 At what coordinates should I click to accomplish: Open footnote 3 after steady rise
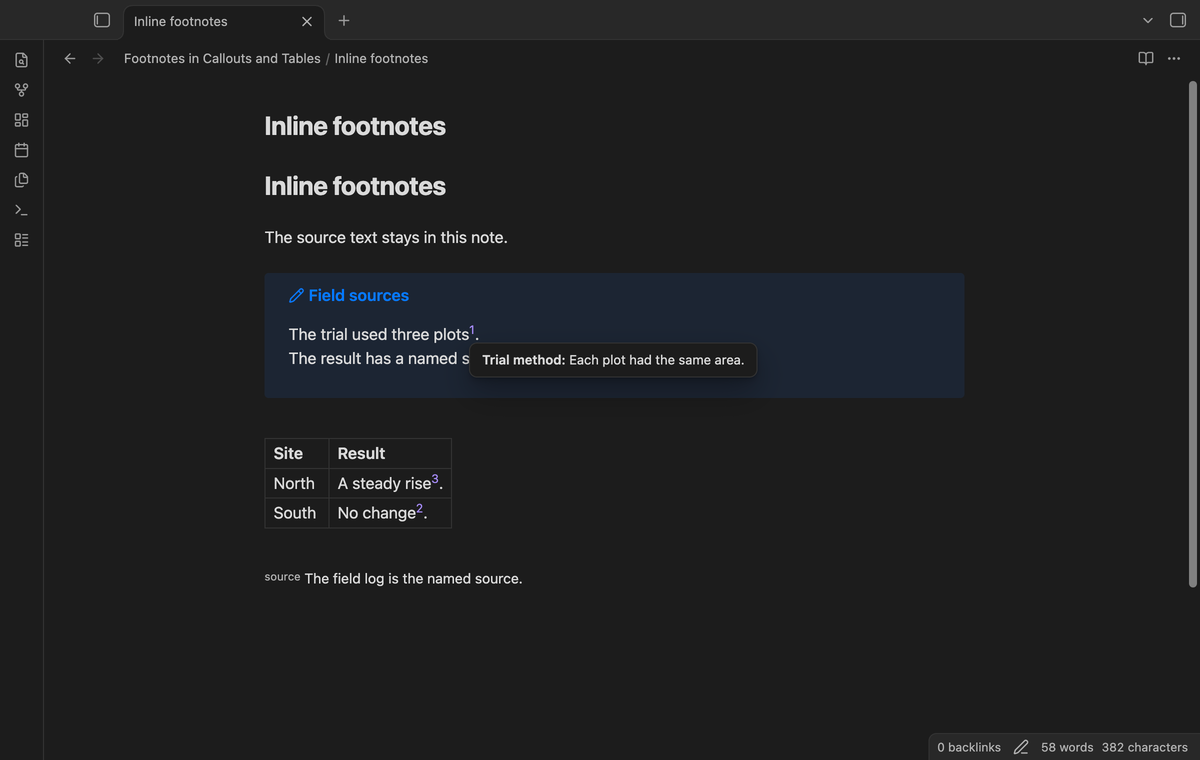point(435,479)
